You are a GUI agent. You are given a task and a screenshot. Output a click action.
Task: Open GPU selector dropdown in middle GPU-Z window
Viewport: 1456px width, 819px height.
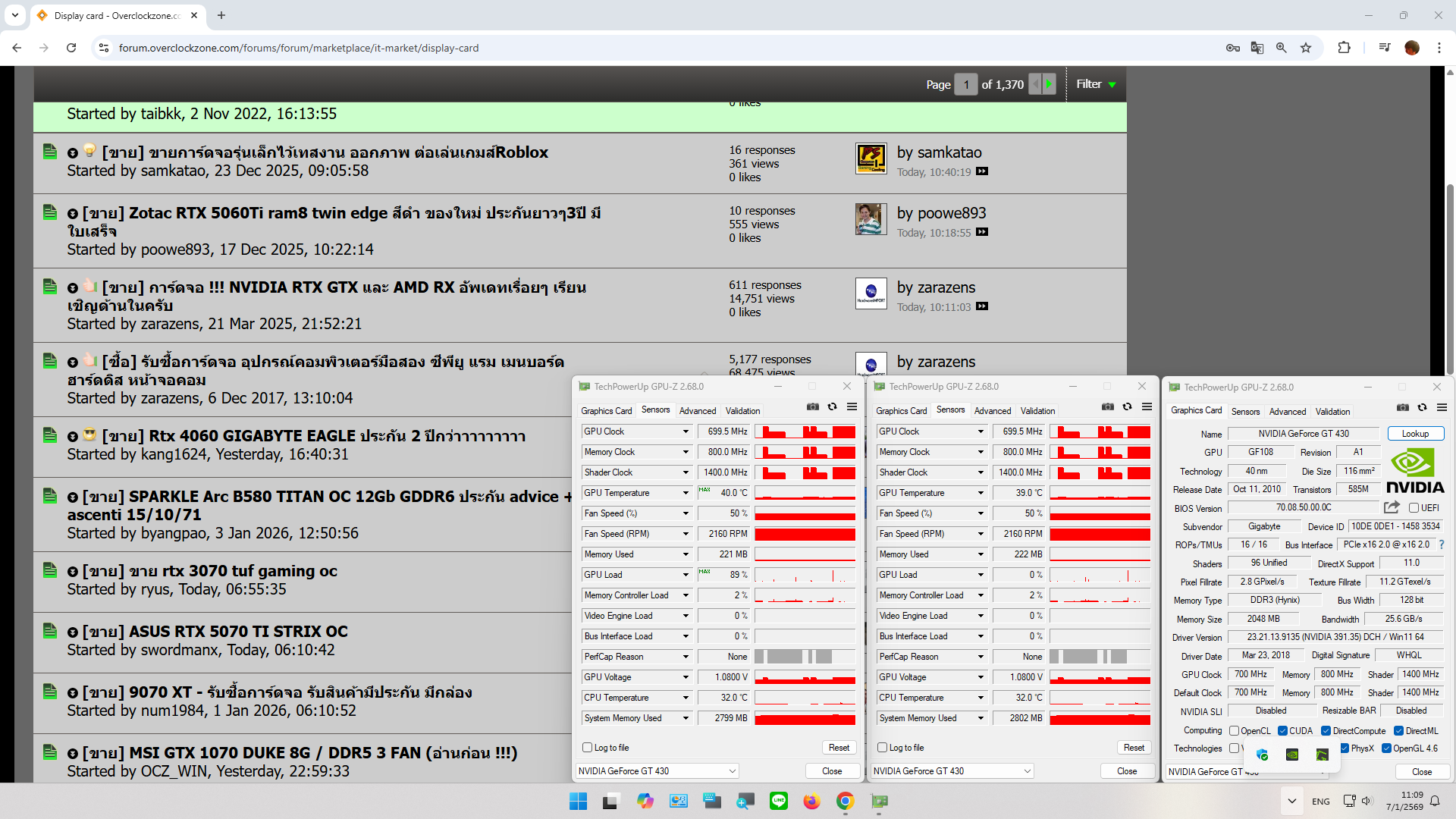(x=1028, y=771)
